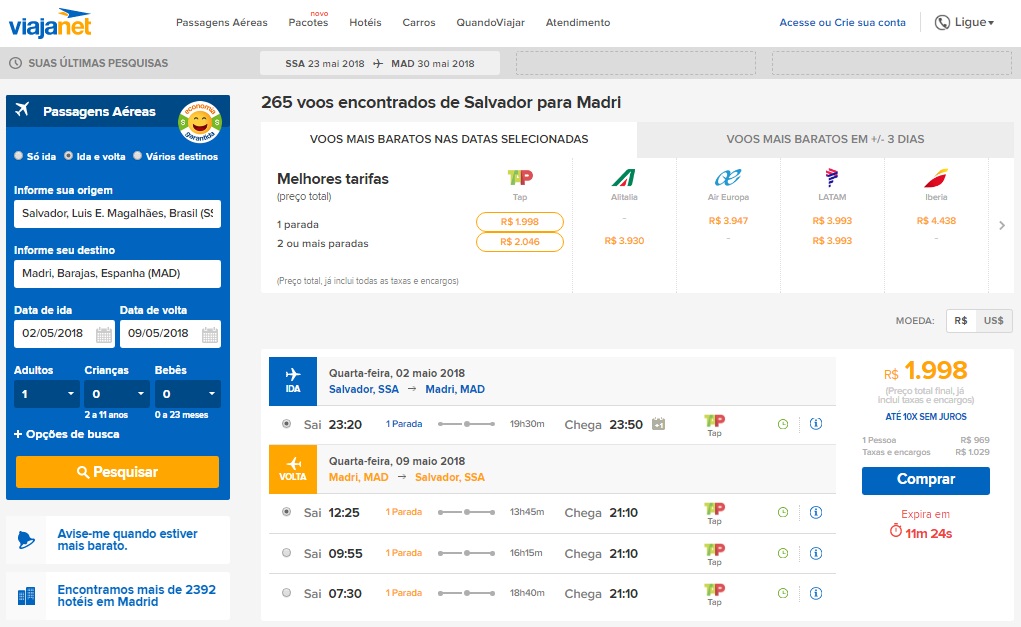The image size is (1021, 627).
Task: Open QuandoViajar
Action: 490,23
